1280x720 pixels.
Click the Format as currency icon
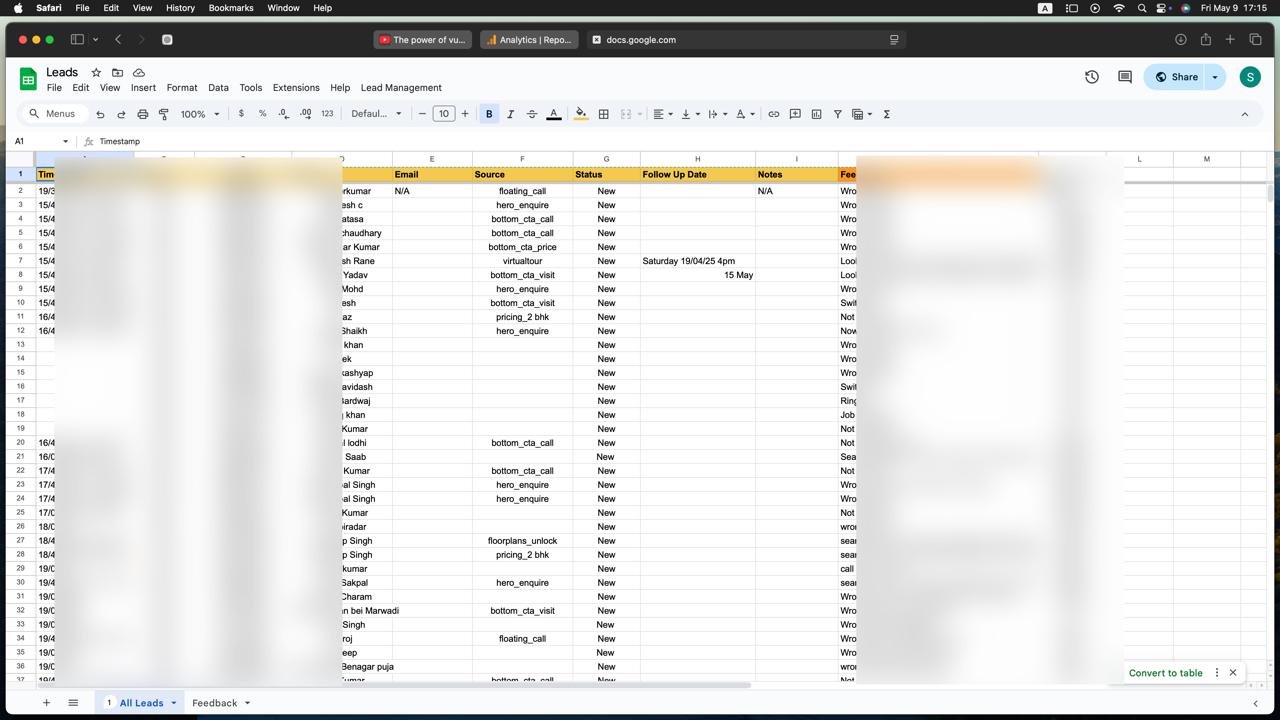(241, 113)
